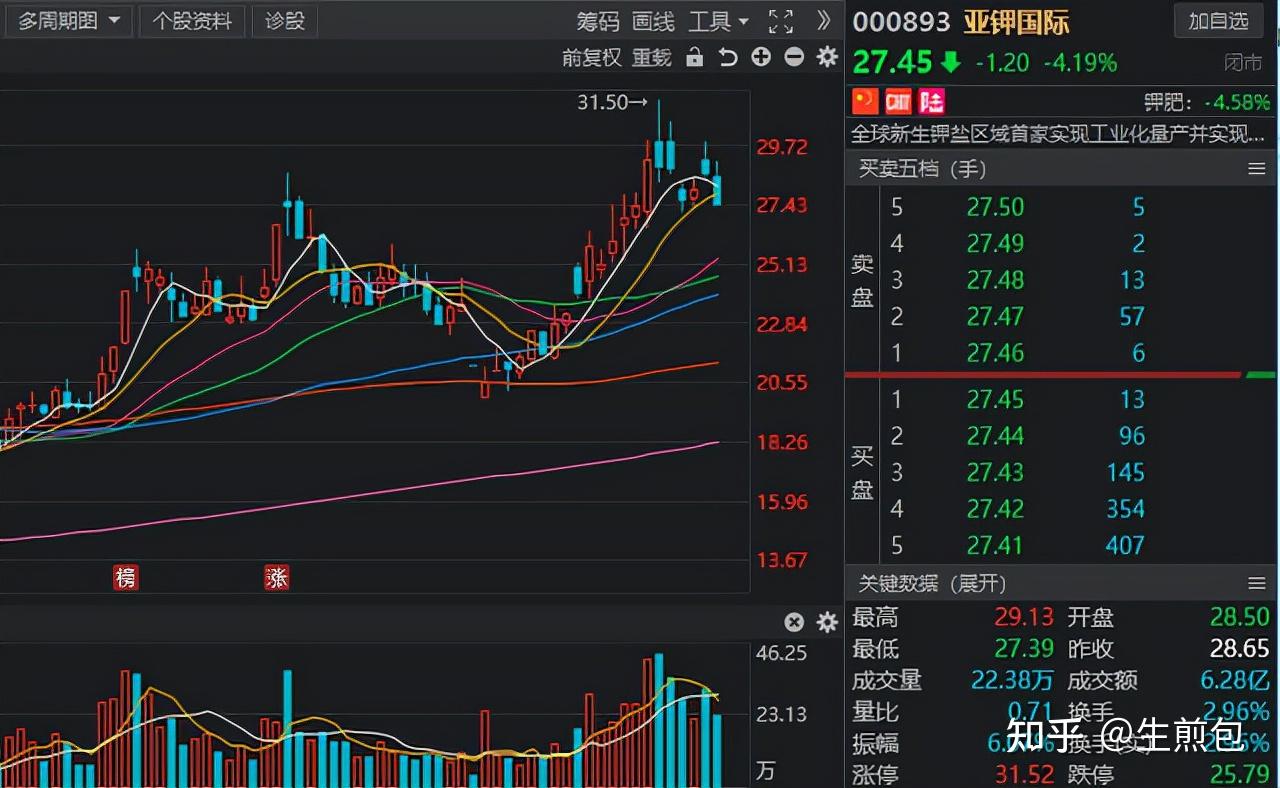This screenshot has width=1280, height=788.
Task: Click the double-chevron collapse panel icon
Action: coord(824,21)
